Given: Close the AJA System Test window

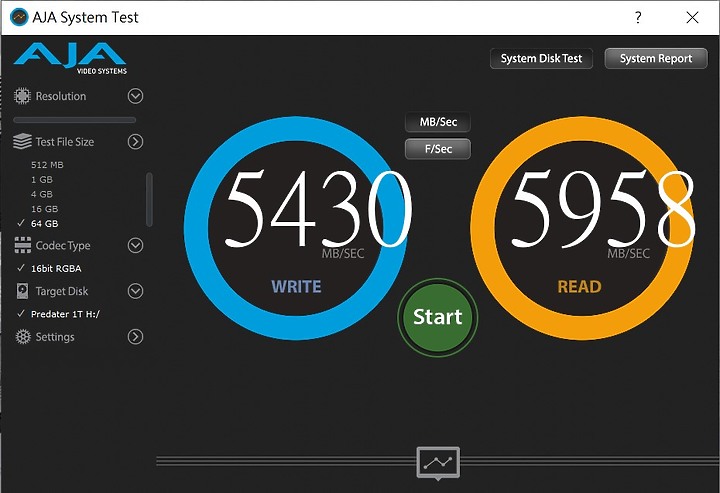Looking at the screenshot, I should click(x=692, y=17).
